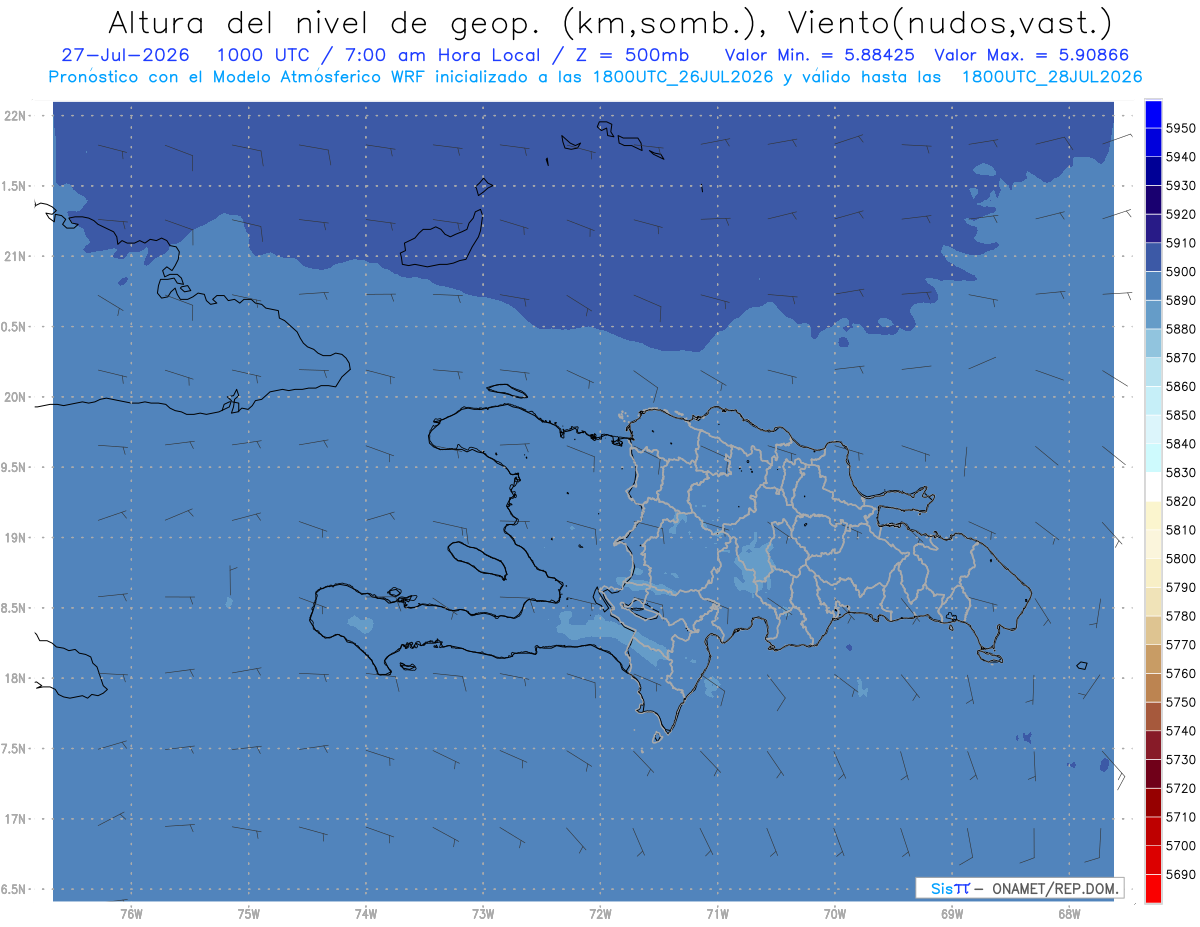Click the "5900" color scale label
The width and height of the screenshot is (1200, 927).
1181,272
